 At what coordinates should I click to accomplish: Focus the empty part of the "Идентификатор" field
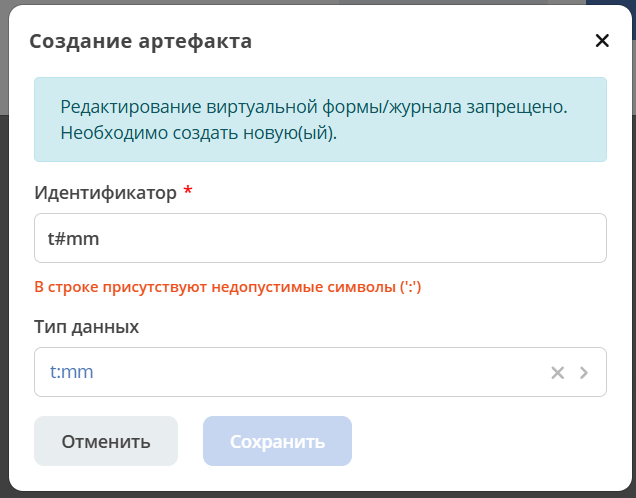click(x=350, y=239)
